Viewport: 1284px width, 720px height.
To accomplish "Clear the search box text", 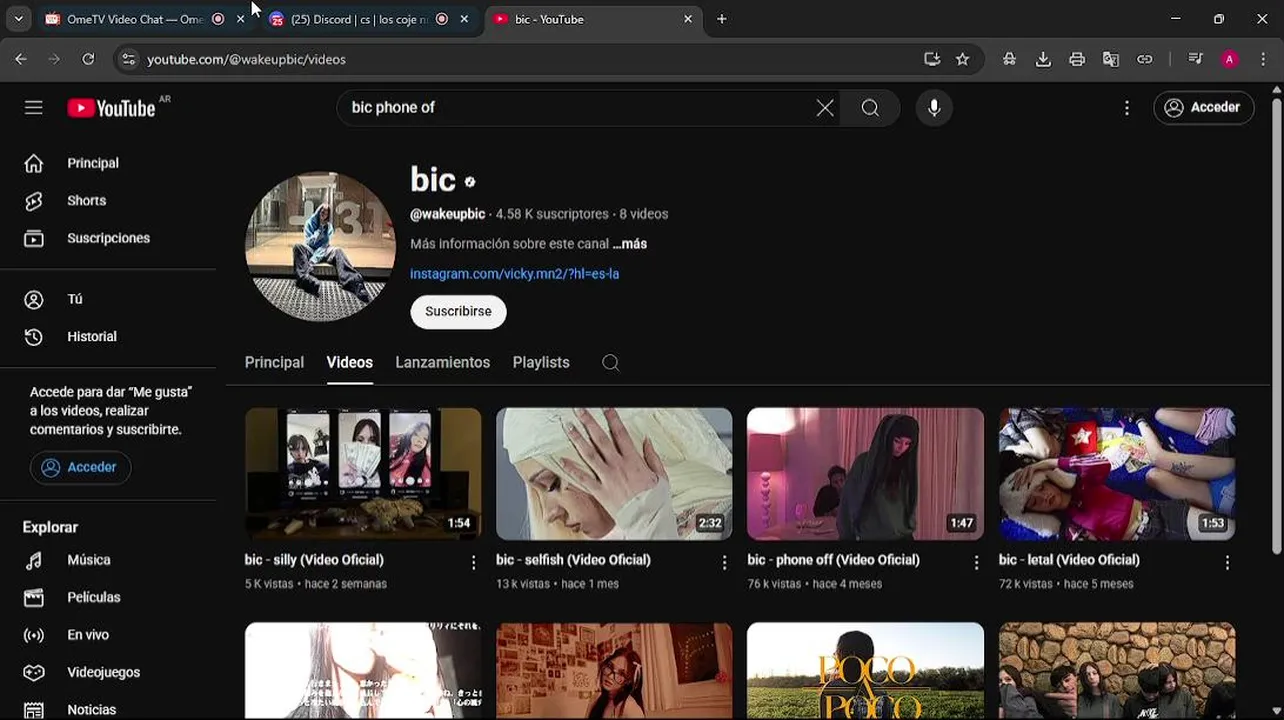I will click(x=825, y=108).
